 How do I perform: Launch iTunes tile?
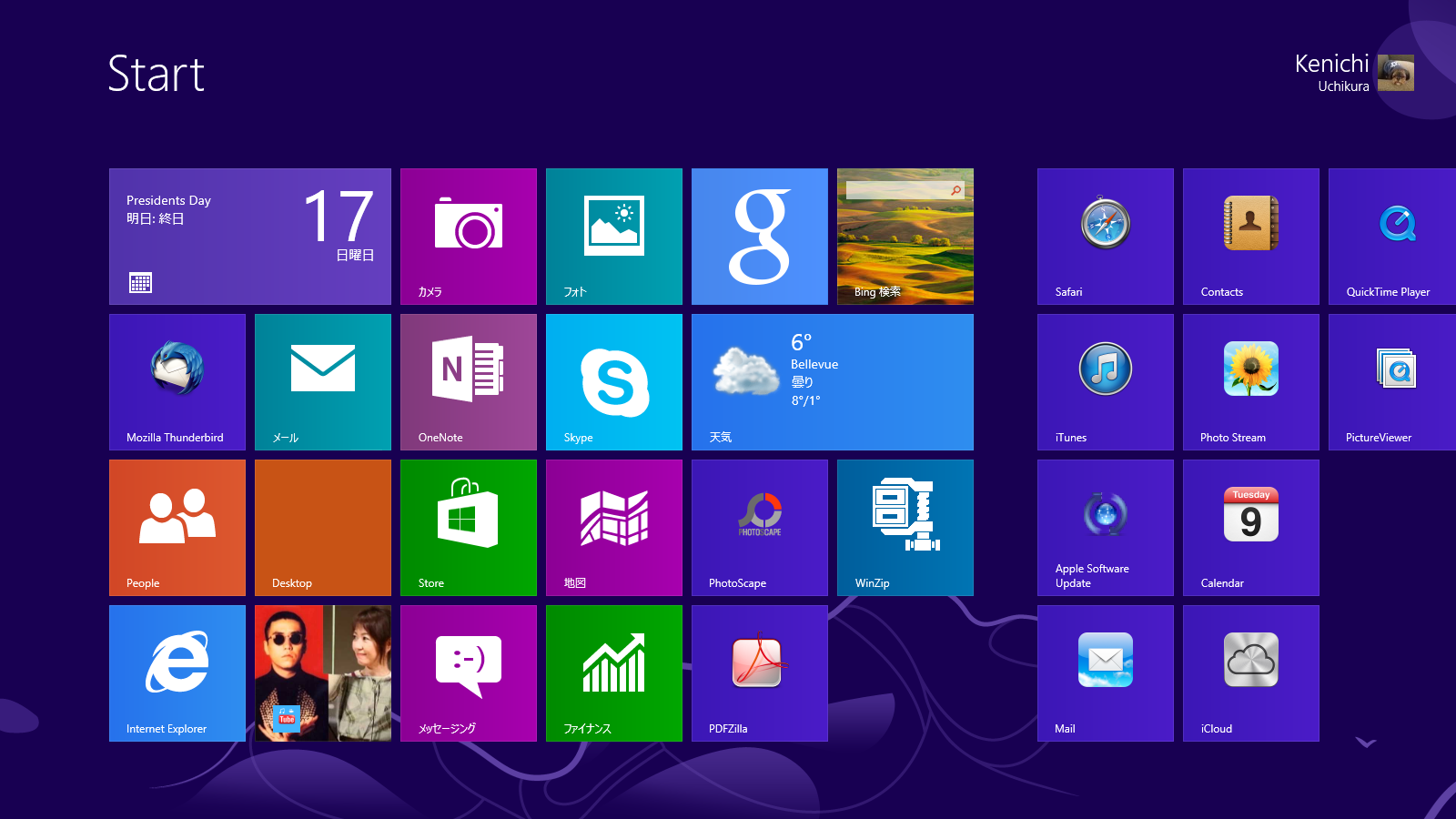(x=1106, y=382)
